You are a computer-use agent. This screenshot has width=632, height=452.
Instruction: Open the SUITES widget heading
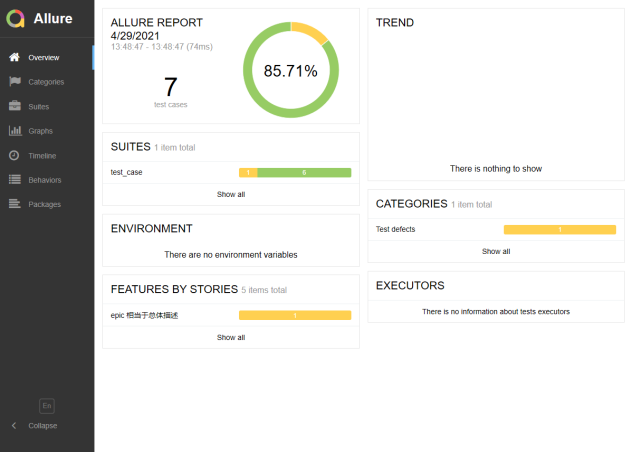pyautogui.click(x=131, y=147)
